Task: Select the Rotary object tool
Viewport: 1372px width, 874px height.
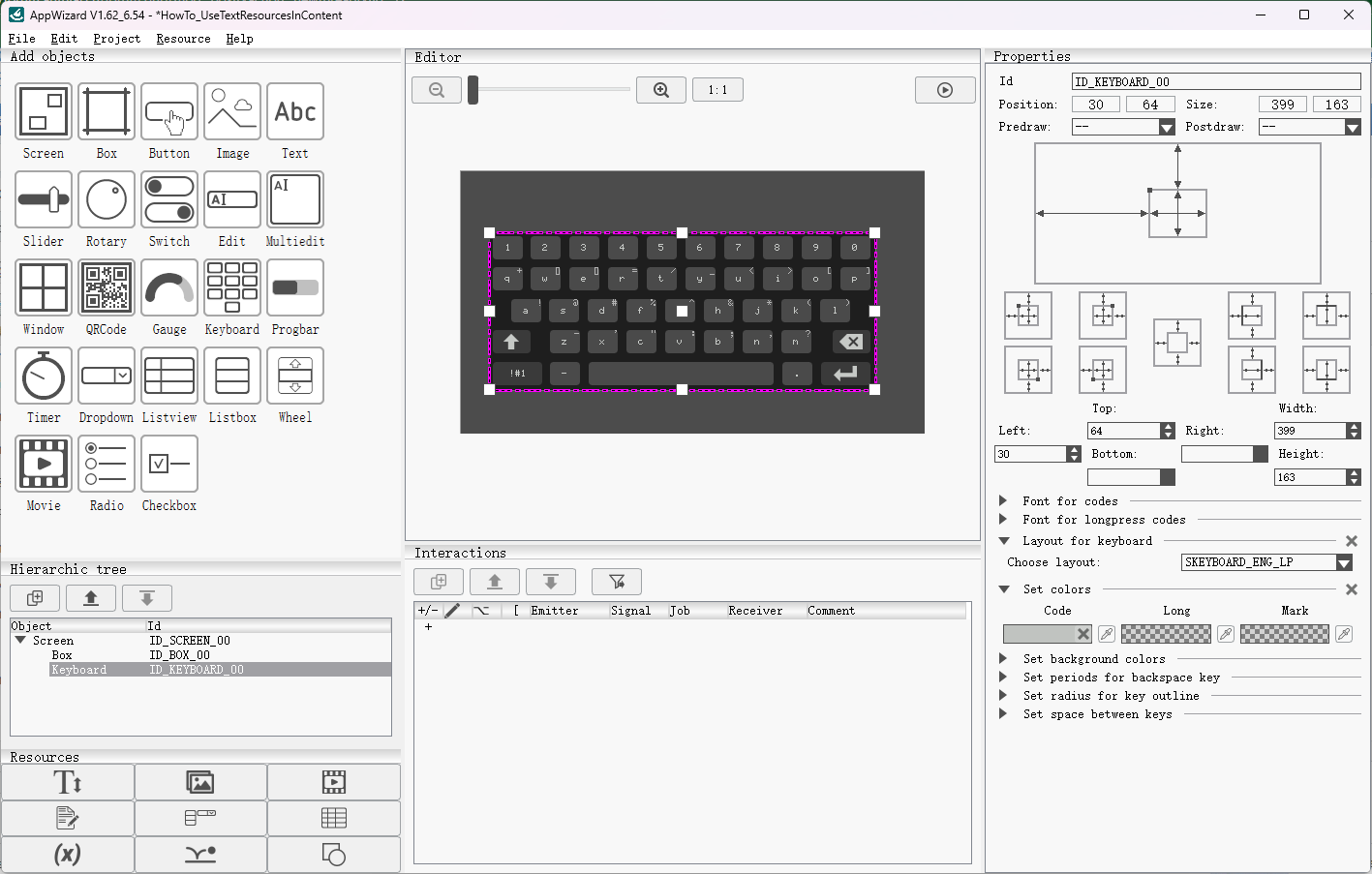Action: (x=107, y=199)
